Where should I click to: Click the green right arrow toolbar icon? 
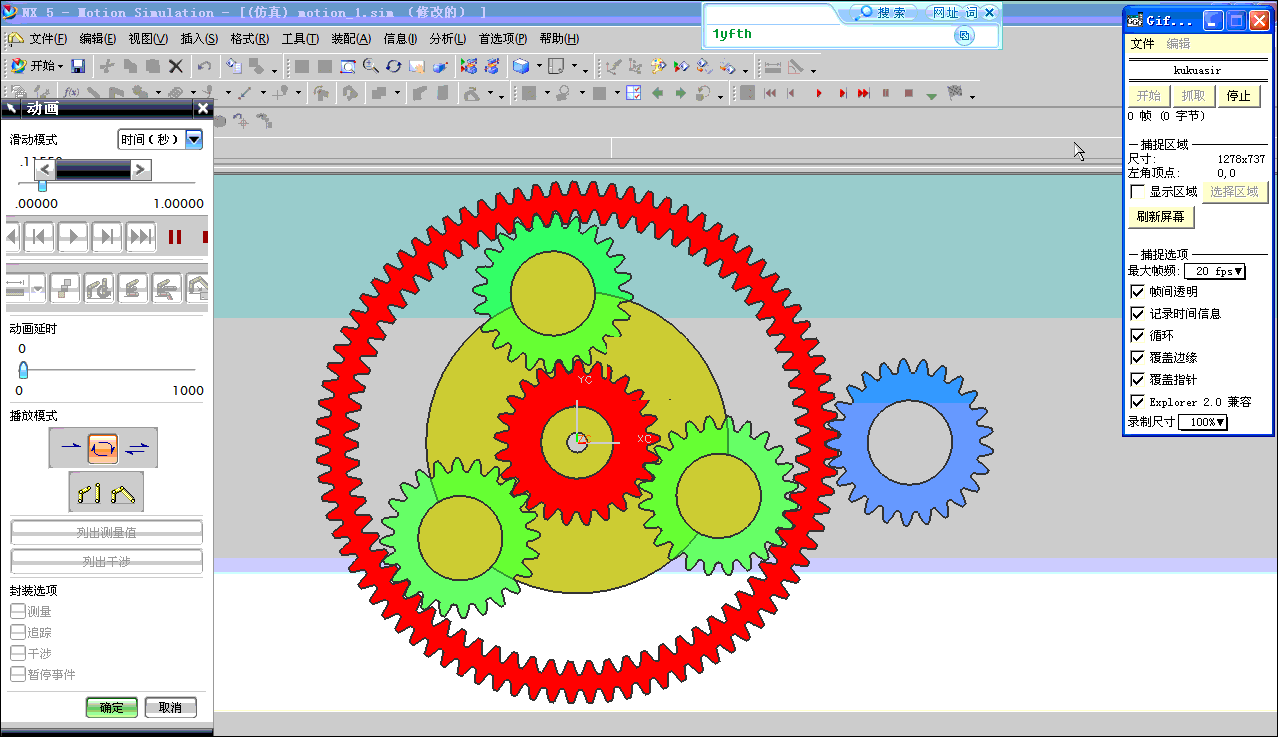[680, 93]
